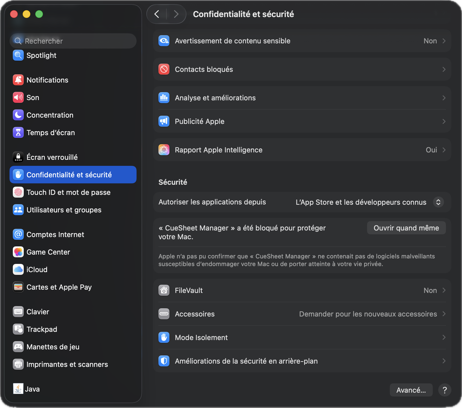The image size is (462, 408).
Task: Click Avertissement de contenu sensible eye icon
Action: [164, 41]
